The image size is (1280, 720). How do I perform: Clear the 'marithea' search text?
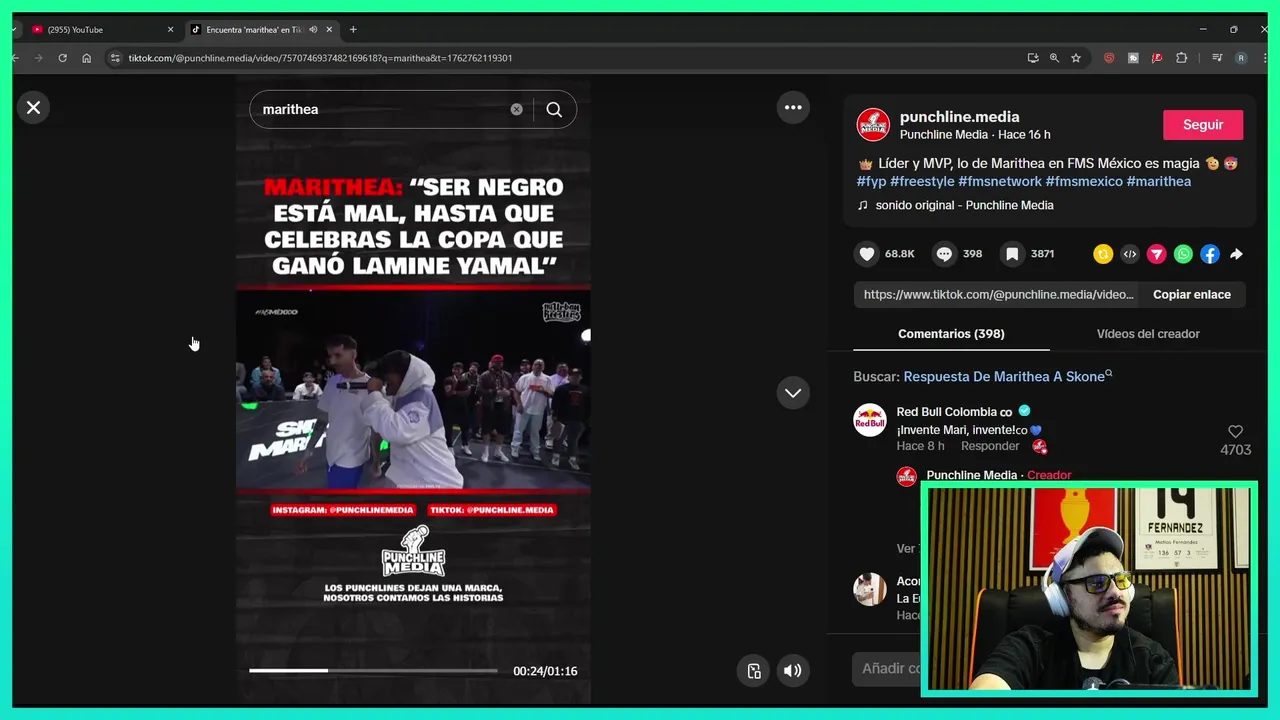[516, 109]
